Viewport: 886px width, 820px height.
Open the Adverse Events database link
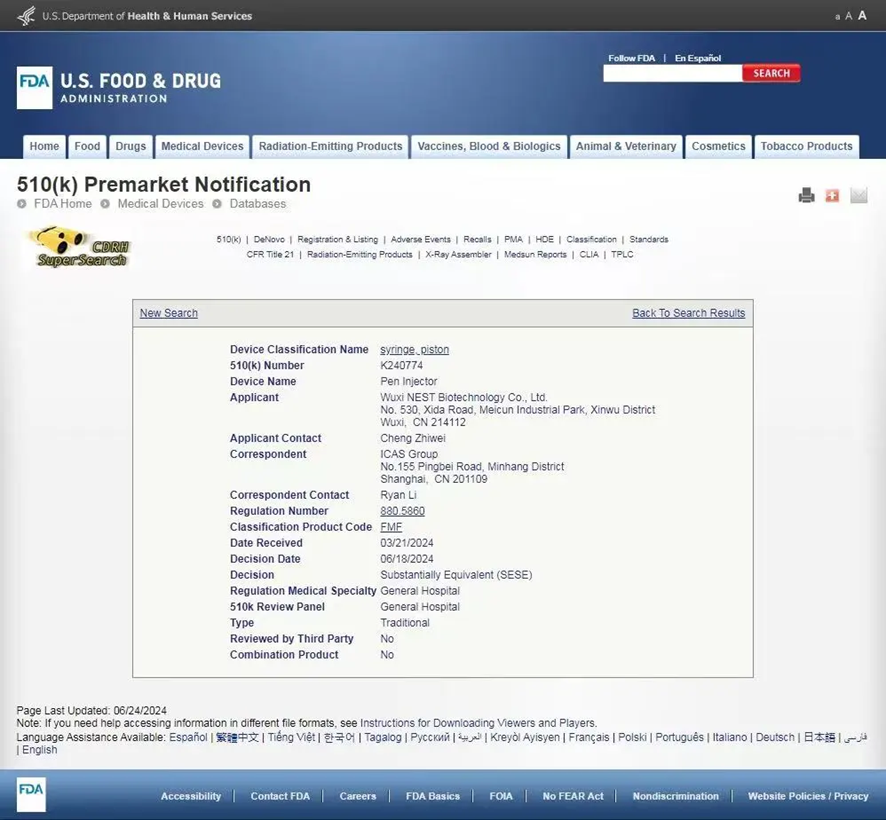click(x=420, y=240)
